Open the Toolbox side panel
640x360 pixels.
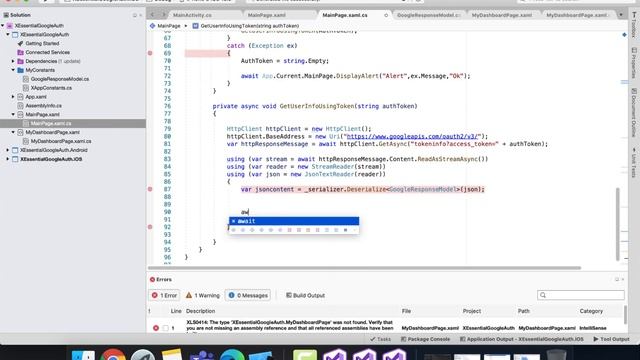[634, 25]
